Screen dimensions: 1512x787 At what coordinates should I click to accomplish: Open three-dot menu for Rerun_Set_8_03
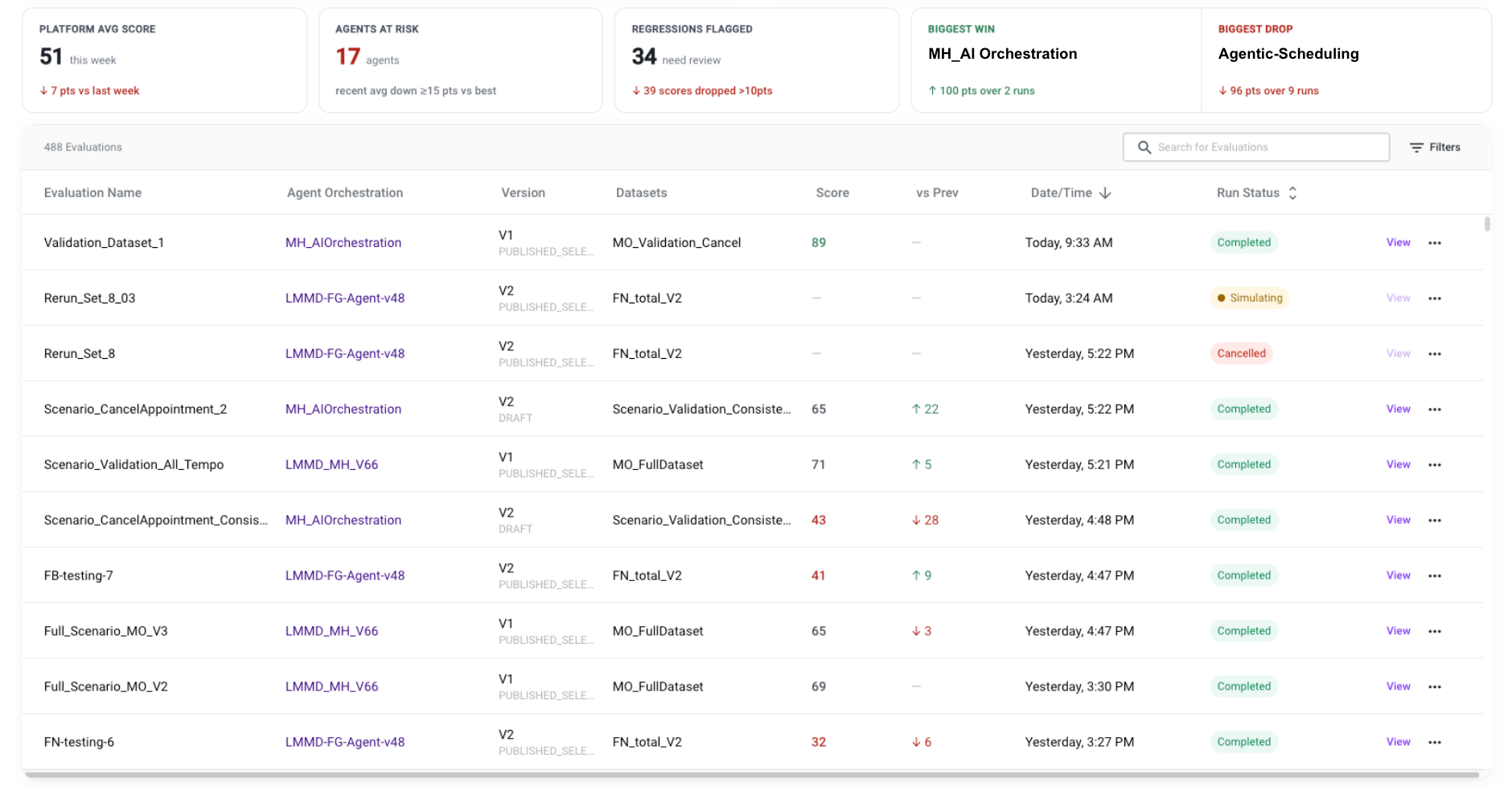tap(1435, 299)
